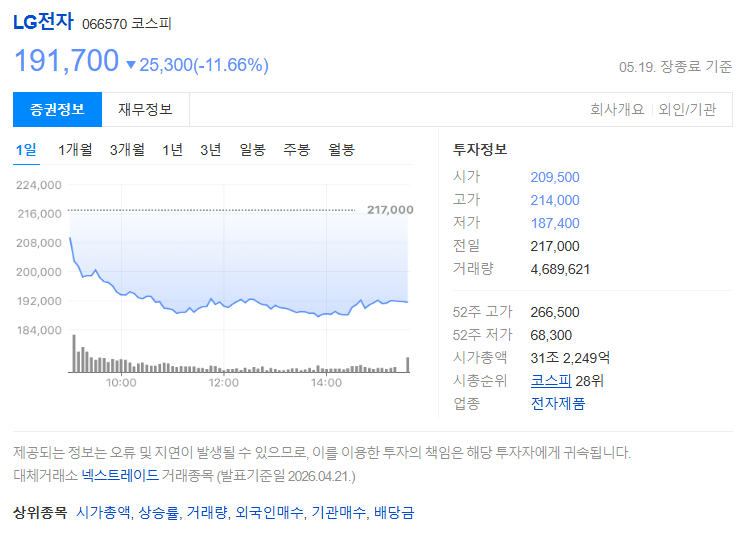Click the 전일 value 217,000 in 투자정보

point(555,246)
